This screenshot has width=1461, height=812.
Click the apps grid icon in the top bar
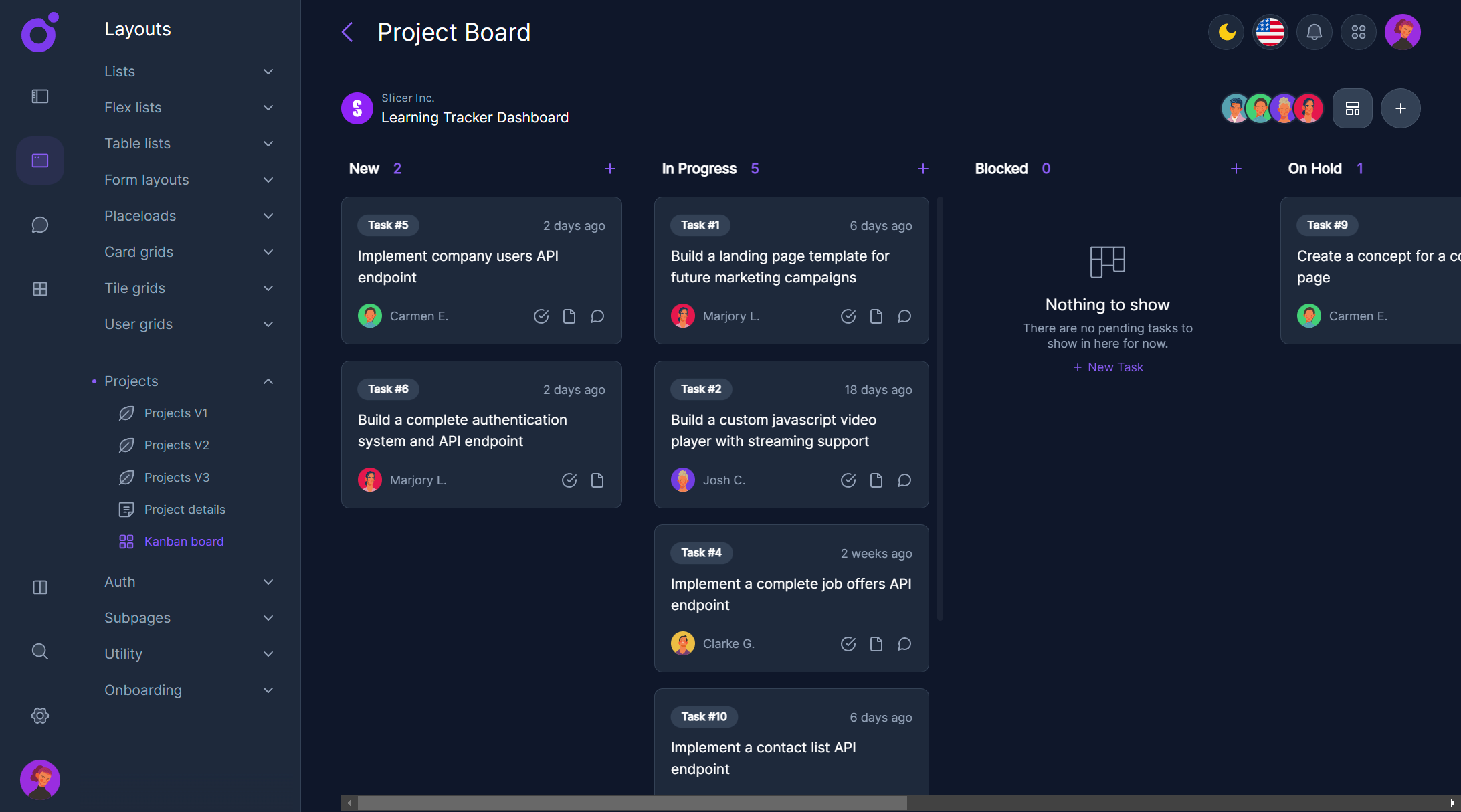click(1358, 31)
